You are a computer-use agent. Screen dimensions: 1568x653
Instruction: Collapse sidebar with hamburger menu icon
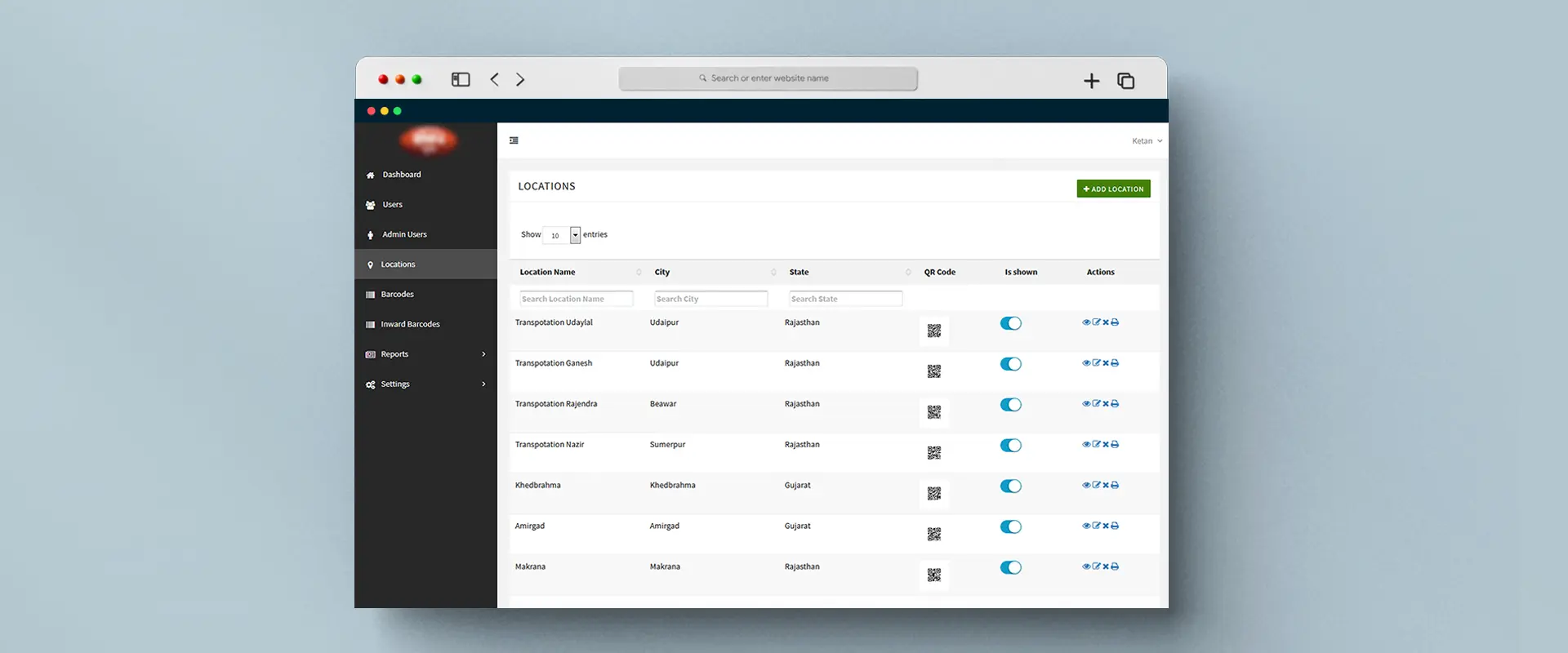pyautogui.click(x=514, y=140)
